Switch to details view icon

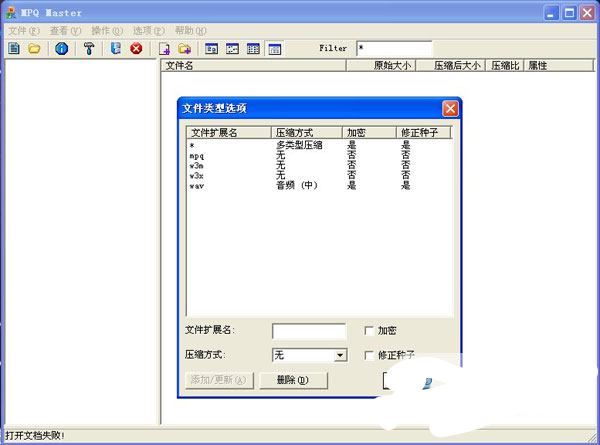(274, 49)
